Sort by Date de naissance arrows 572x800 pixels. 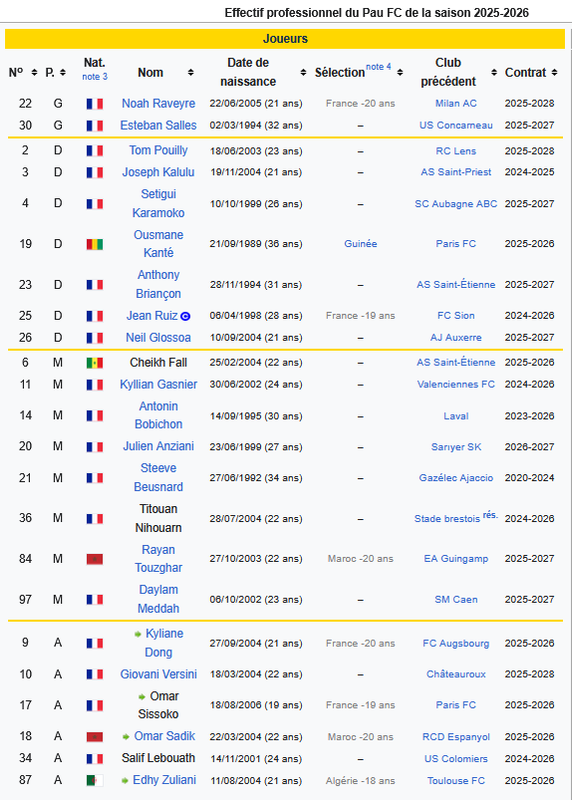point(303,72)
